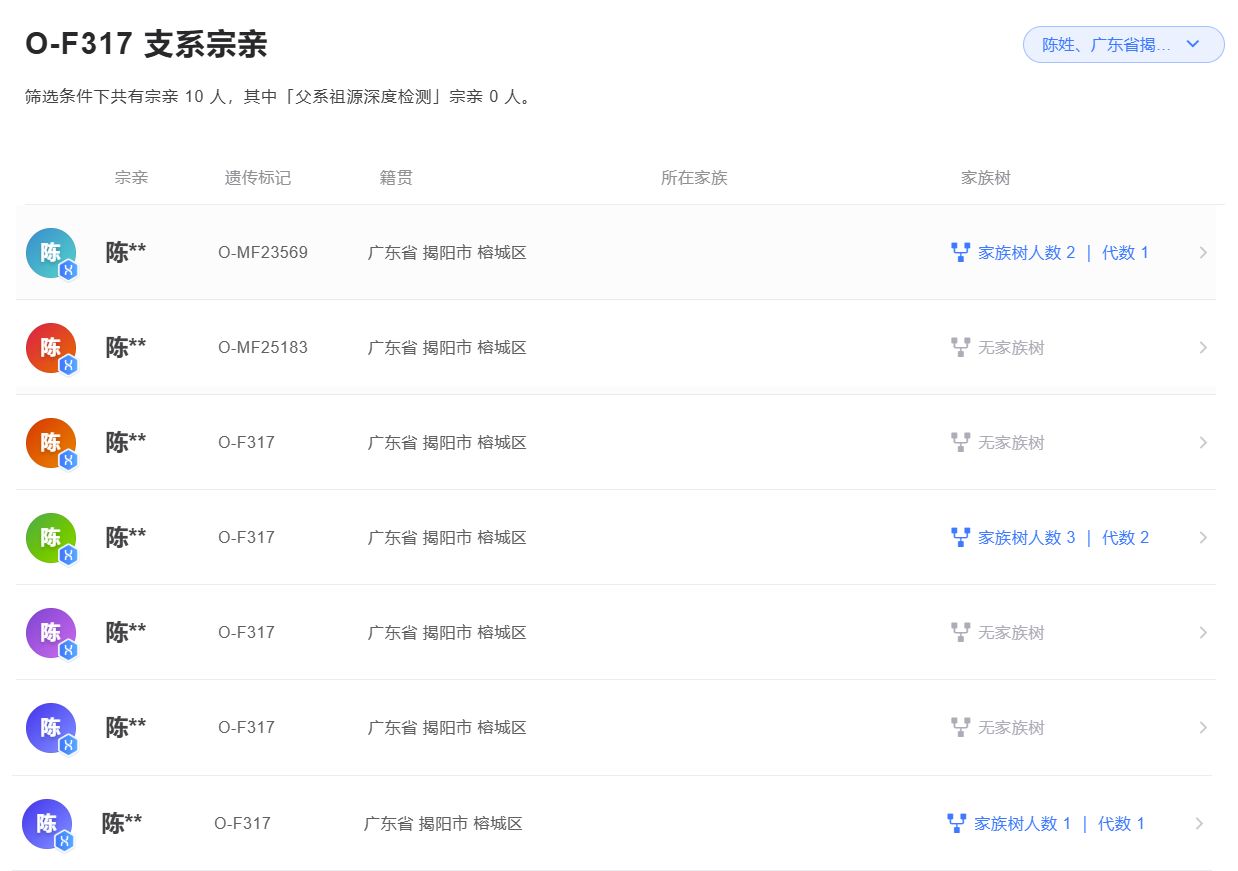Open the 家族树人数 2 | 代数 1 link
This screenshot has width=1238, height=871.
point(1063,252)
